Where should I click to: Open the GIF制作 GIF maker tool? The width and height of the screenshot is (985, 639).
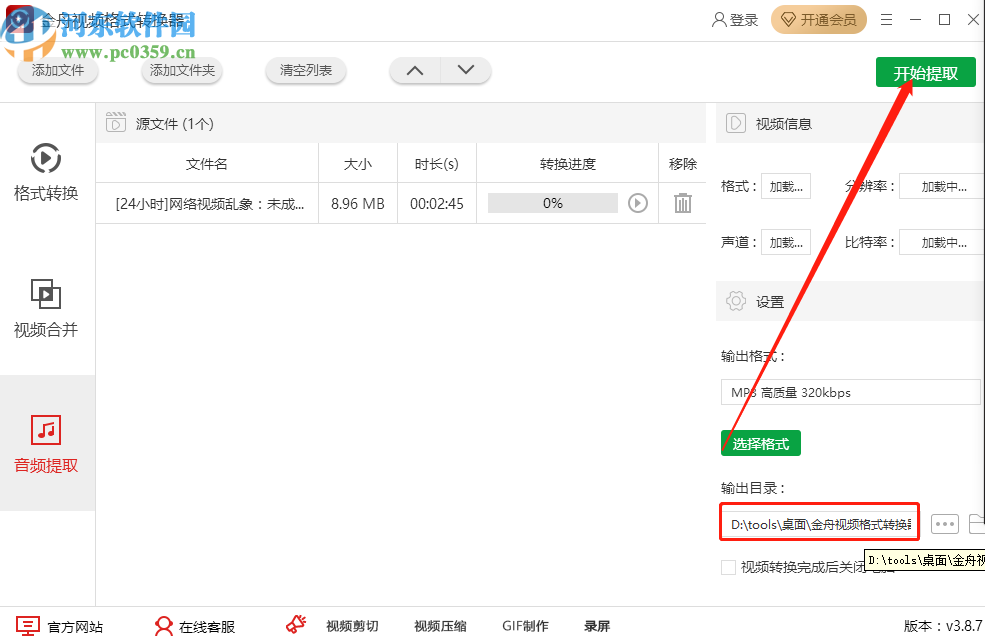[525, 626]
